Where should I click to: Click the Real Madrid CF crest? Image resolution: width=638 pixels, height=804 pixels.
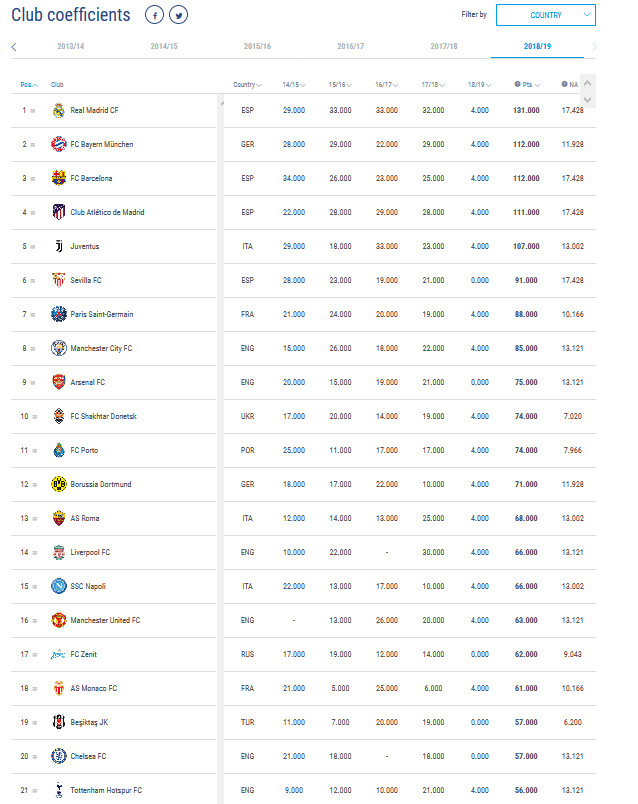coord(59,110)
